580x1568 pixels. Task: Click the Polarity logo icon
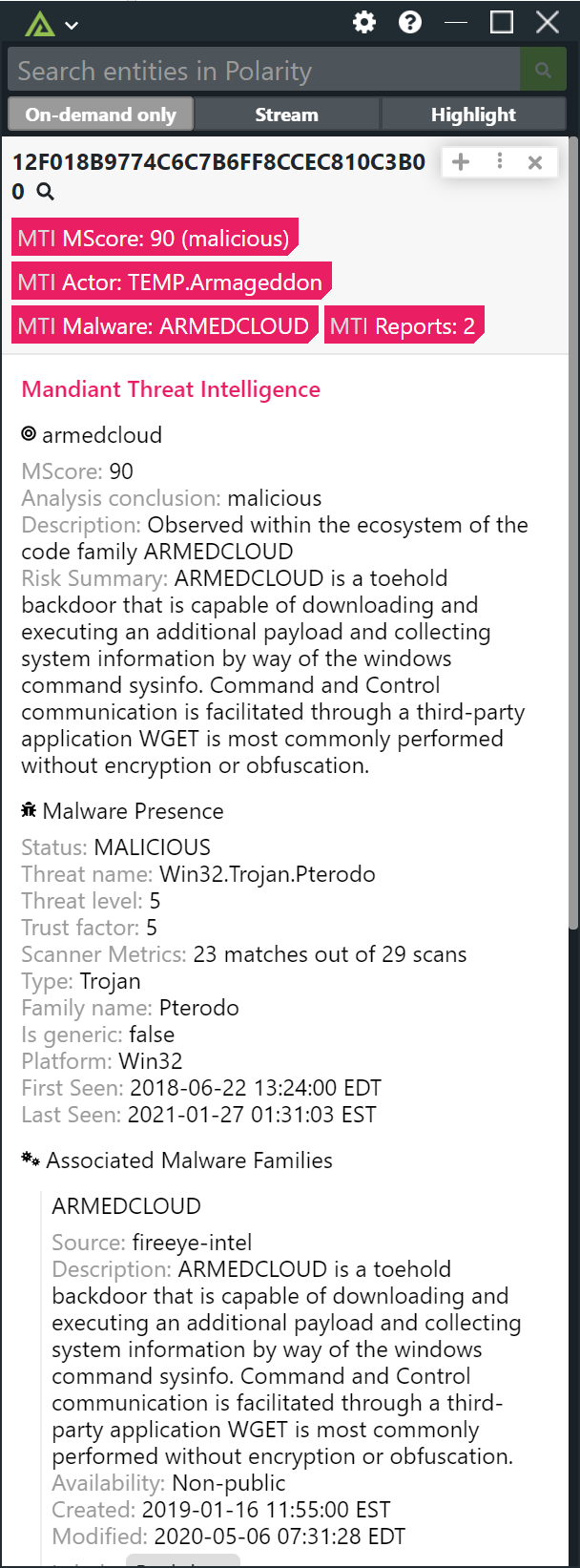[x=39, y=24]
